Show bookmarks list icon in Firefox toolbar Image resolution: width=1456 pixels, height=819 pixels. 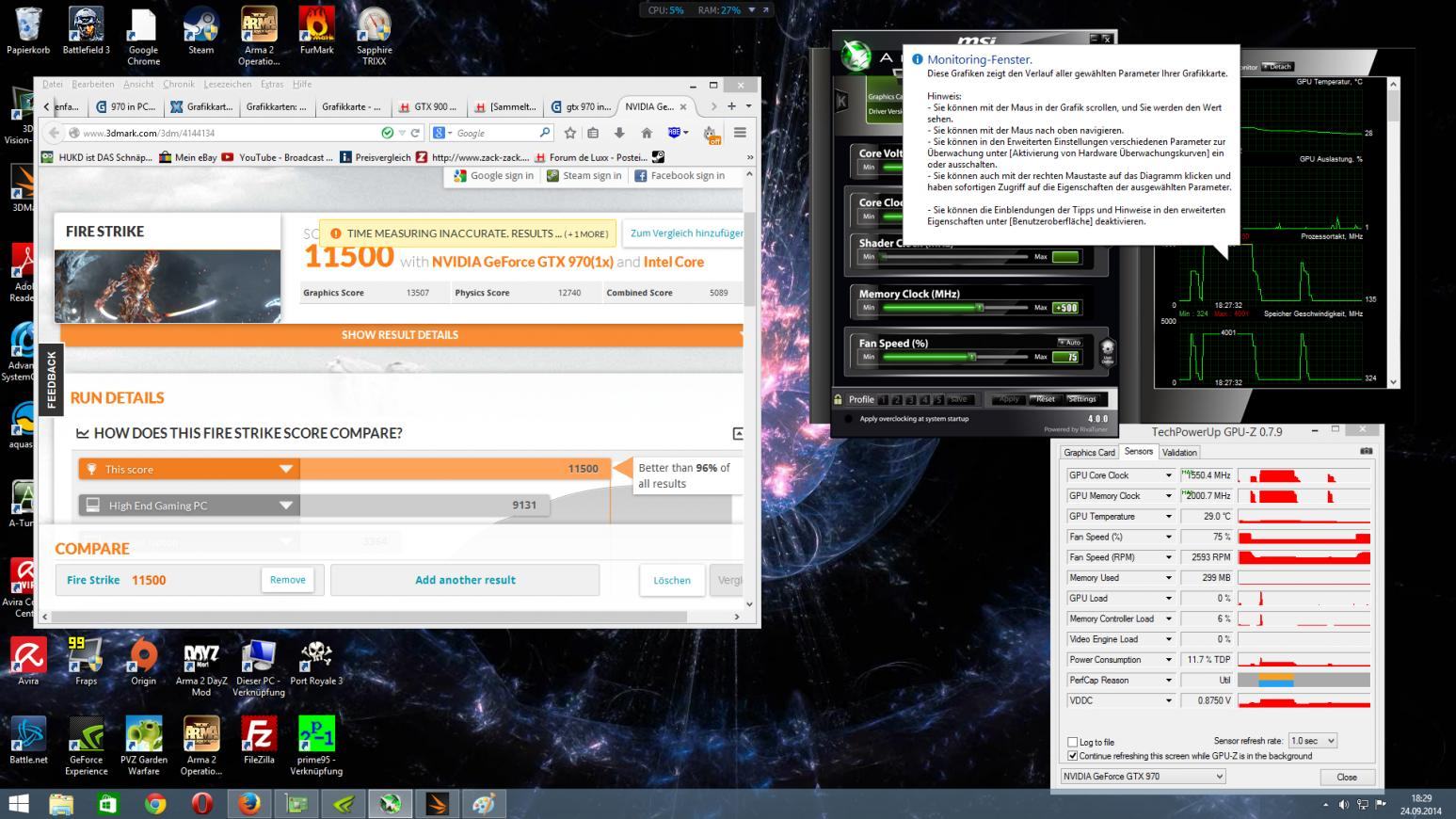(593, 133)
